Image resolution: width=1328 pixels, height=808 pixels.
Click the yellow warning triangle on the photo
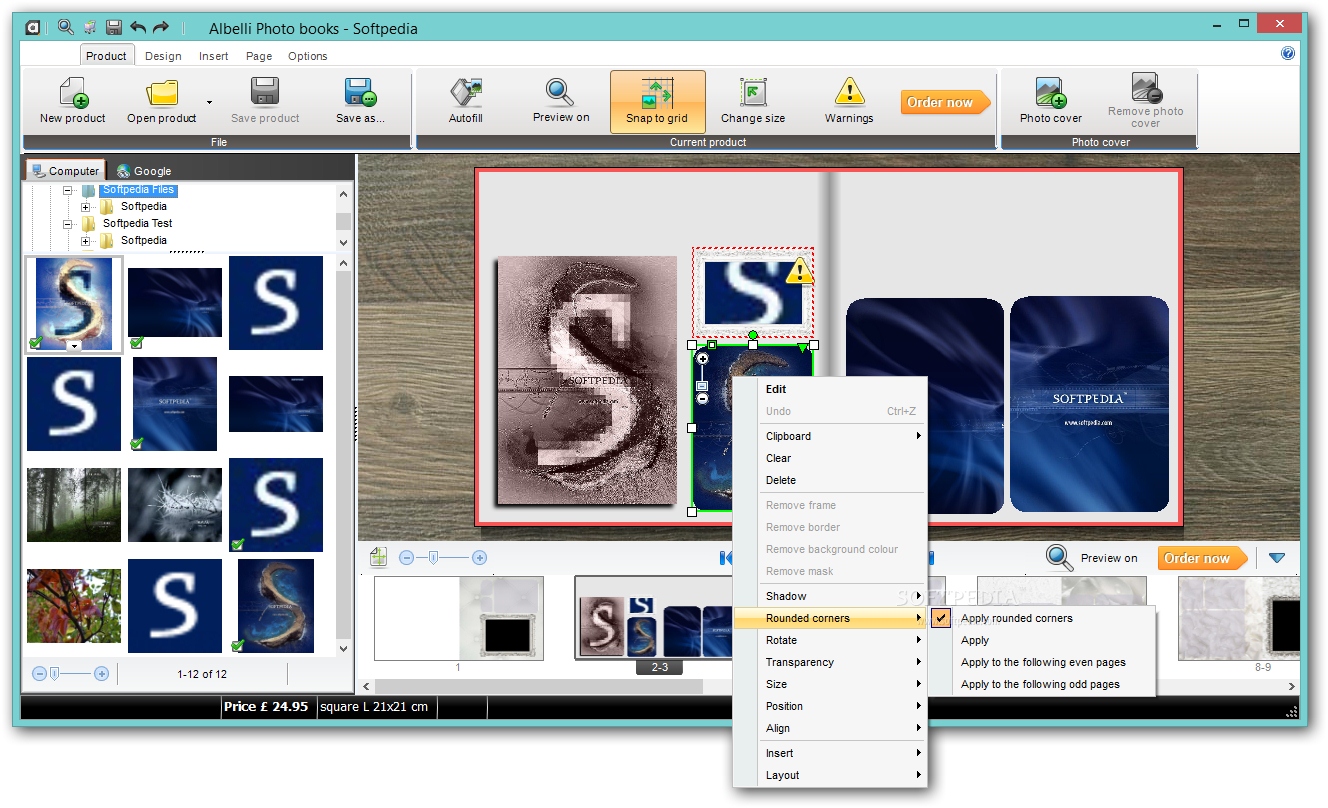800,272
